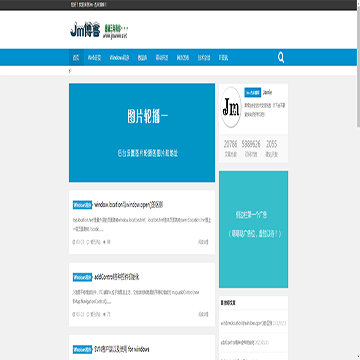Open search with the magnifier icon
The width and height of the screenshot is (360, 360).
pyautogui.click(x=281, y=58)
